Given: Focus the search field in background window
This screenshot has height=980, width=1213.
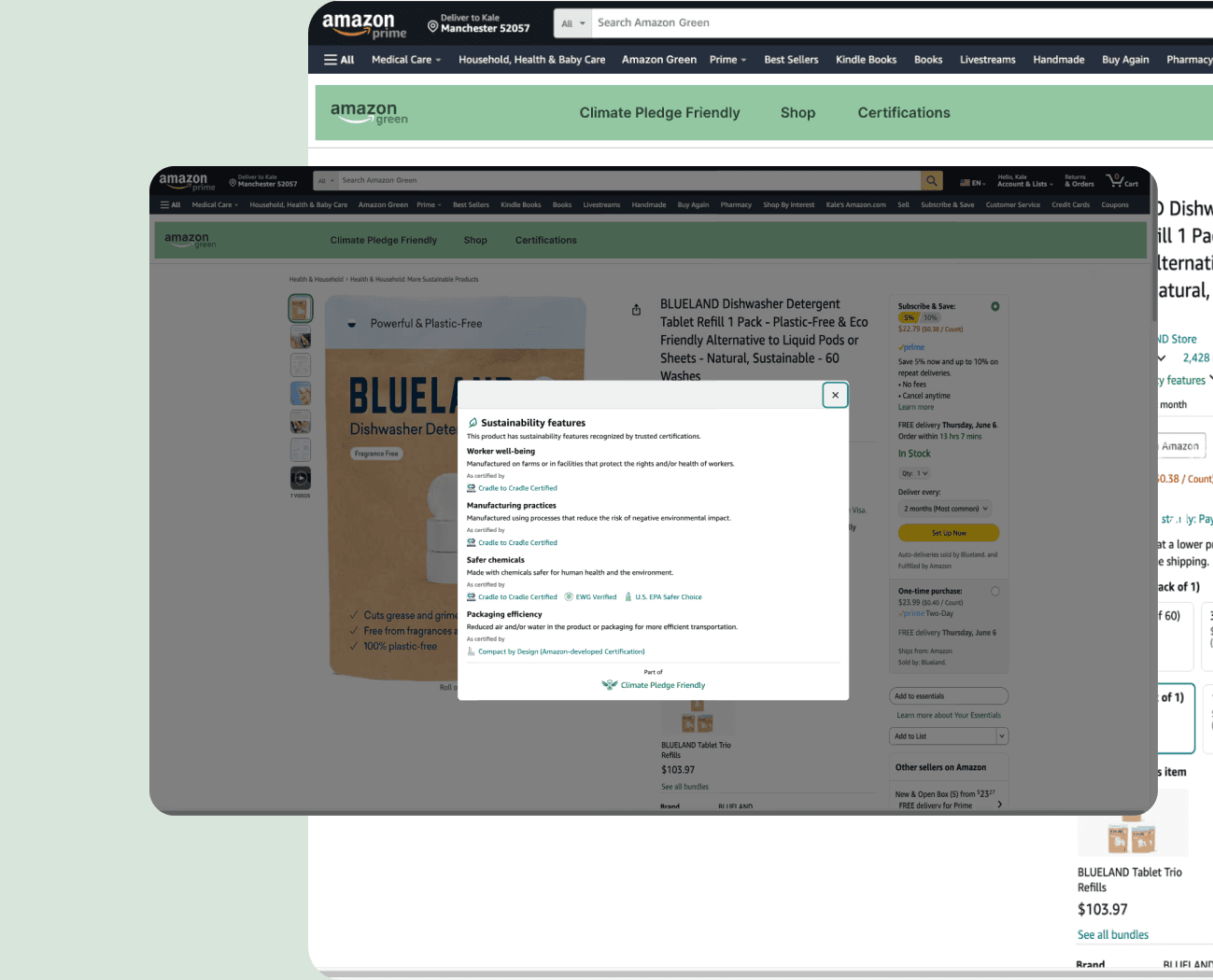Looking at the screenshot, I should (x=902, y=23).
